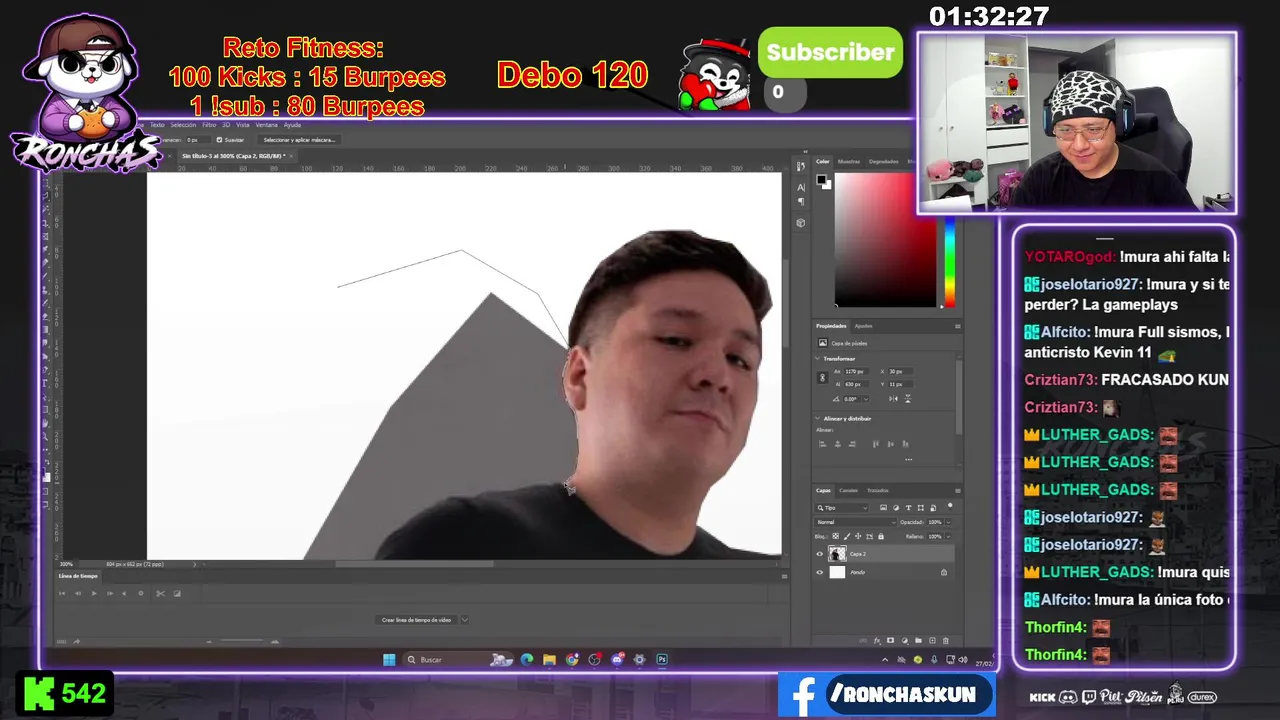The image size is (1280, 720).
Task: Toggle width-height link constraint
Action: pyautogui.click(x=822, y=378)
